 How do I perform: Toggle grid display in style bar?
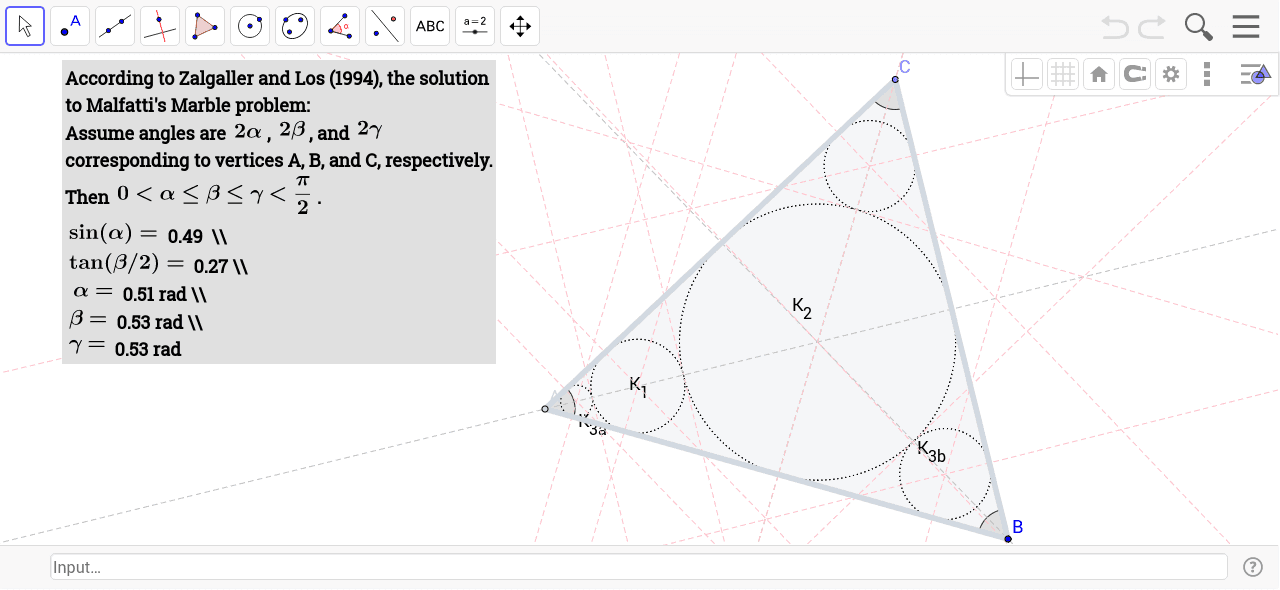(1063, 74)
